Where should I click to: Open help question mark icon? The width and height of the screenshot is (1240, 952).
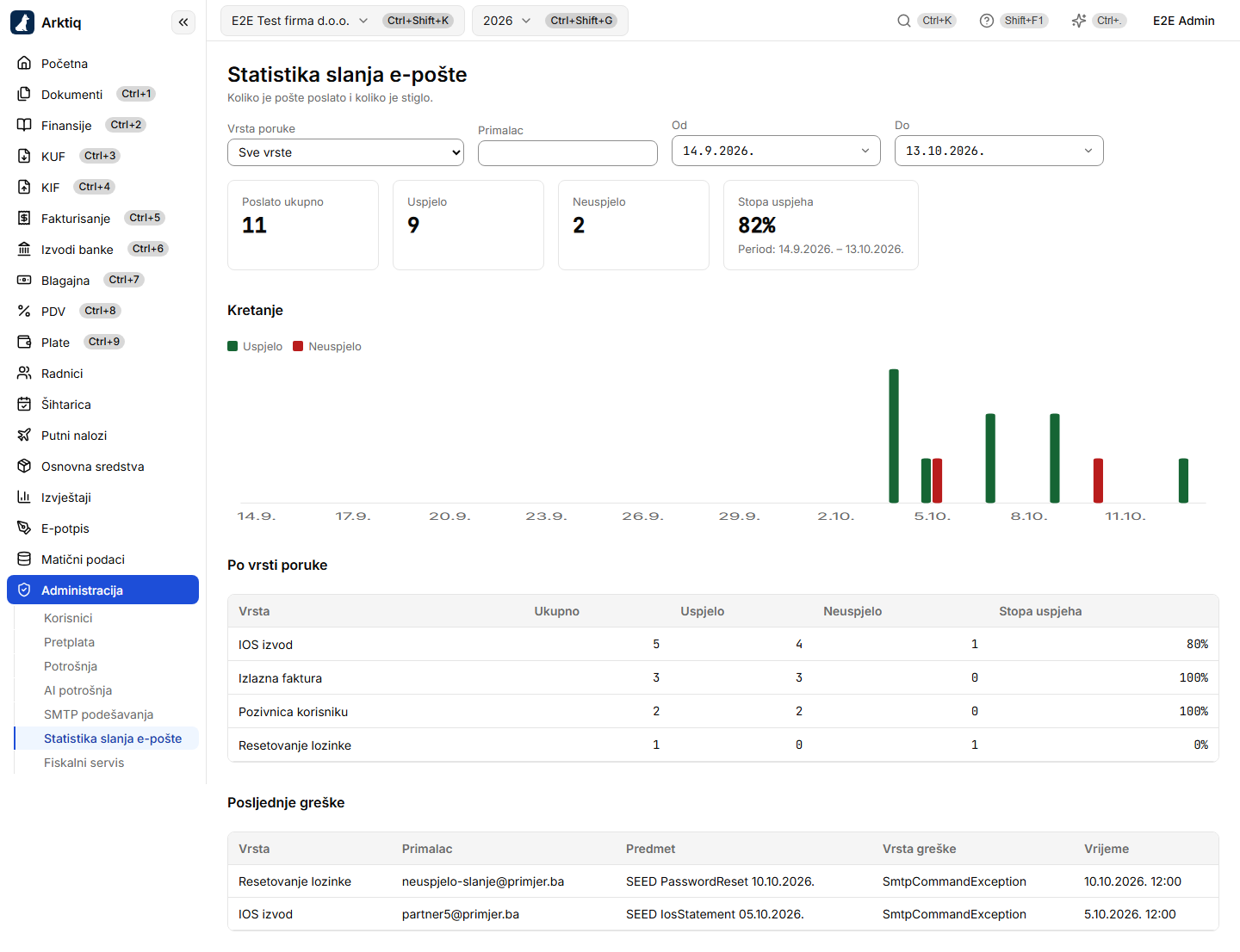pos(987,21)
